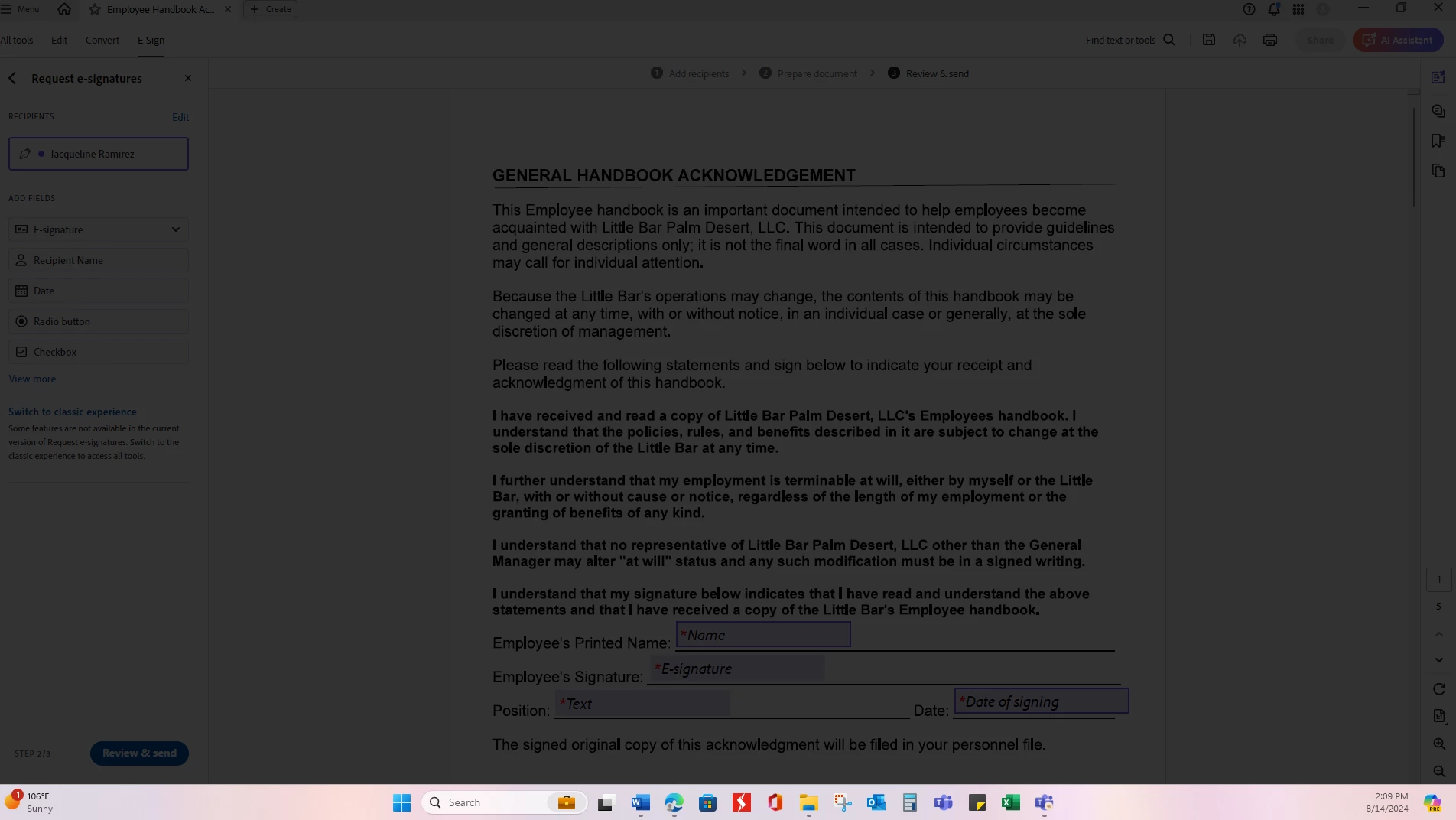Click the taskbar Search box
This screenshot has height=820, width=1456.
(505, 802)
